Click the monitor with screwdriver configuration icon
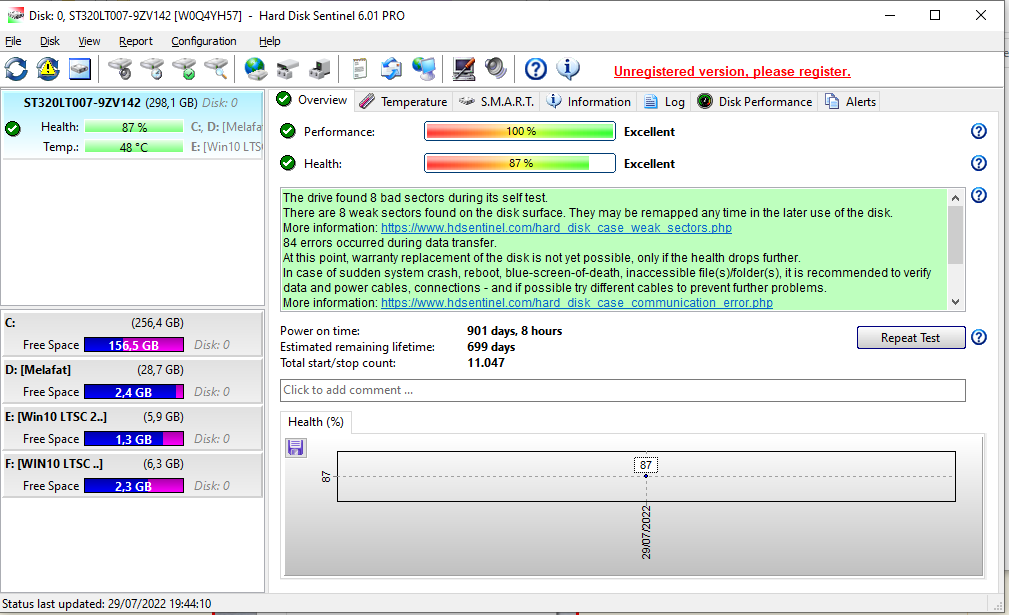The height and width of the screenshot is (615, 1009). pos(463,69)
